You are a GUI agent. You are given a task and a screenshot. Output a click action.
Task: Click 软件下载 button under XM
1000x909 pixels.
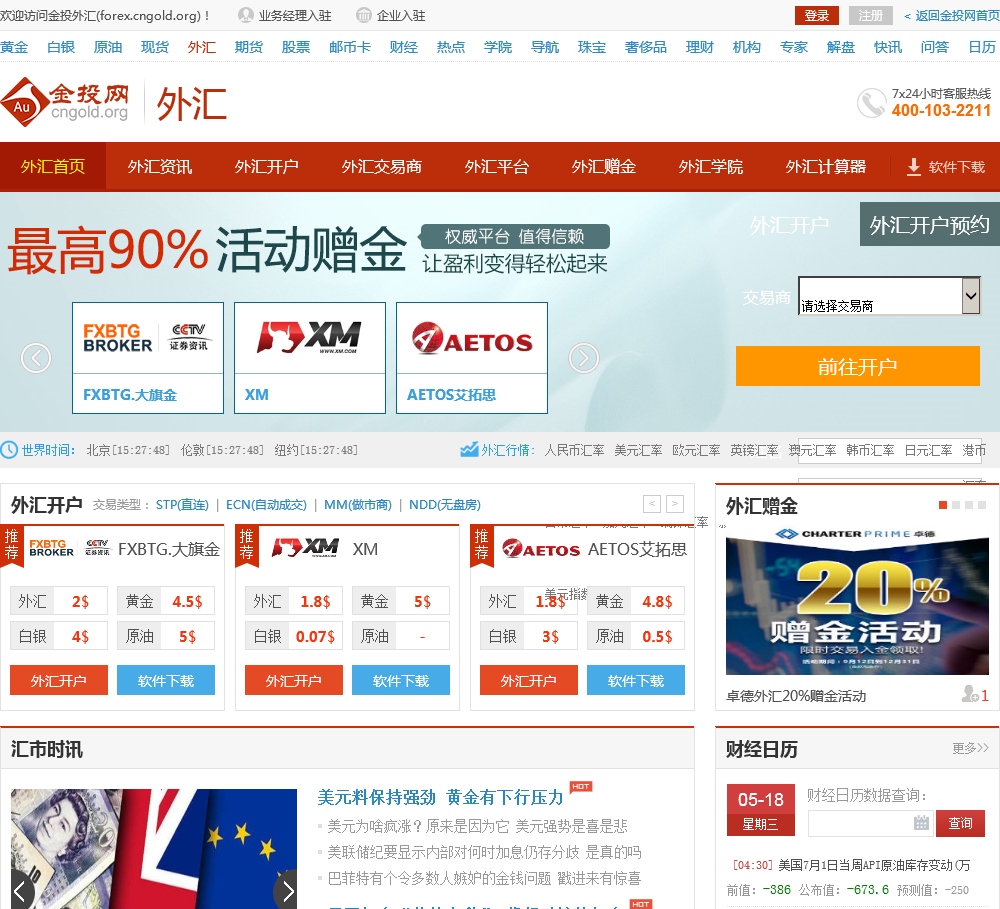(401, 680)
